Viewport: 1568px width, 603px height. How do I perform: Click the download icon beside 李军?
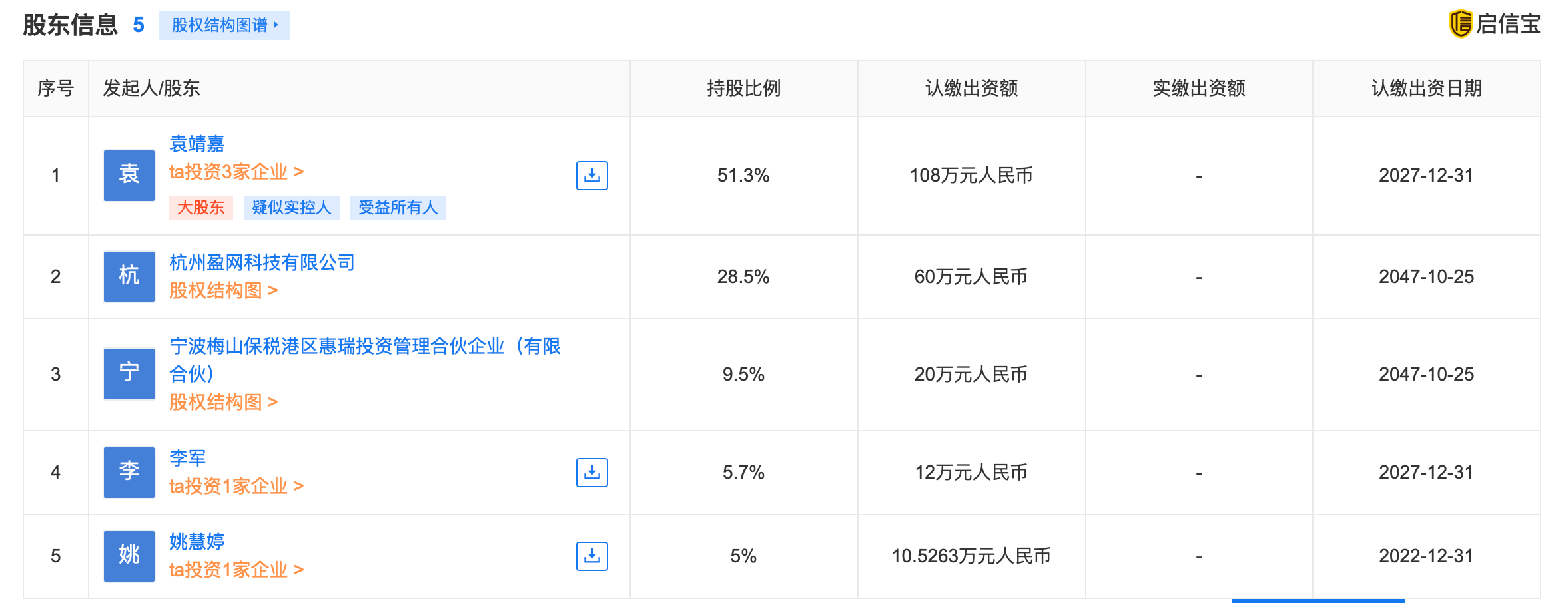(591, 472)
